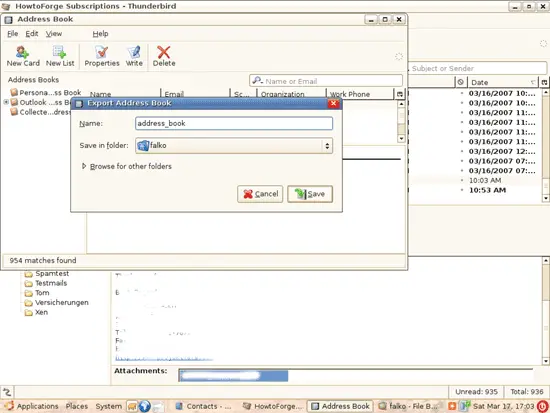The image size is (550, 413).
Task: Click the orange update notifier tray icon
Action: tap(452, 406)
